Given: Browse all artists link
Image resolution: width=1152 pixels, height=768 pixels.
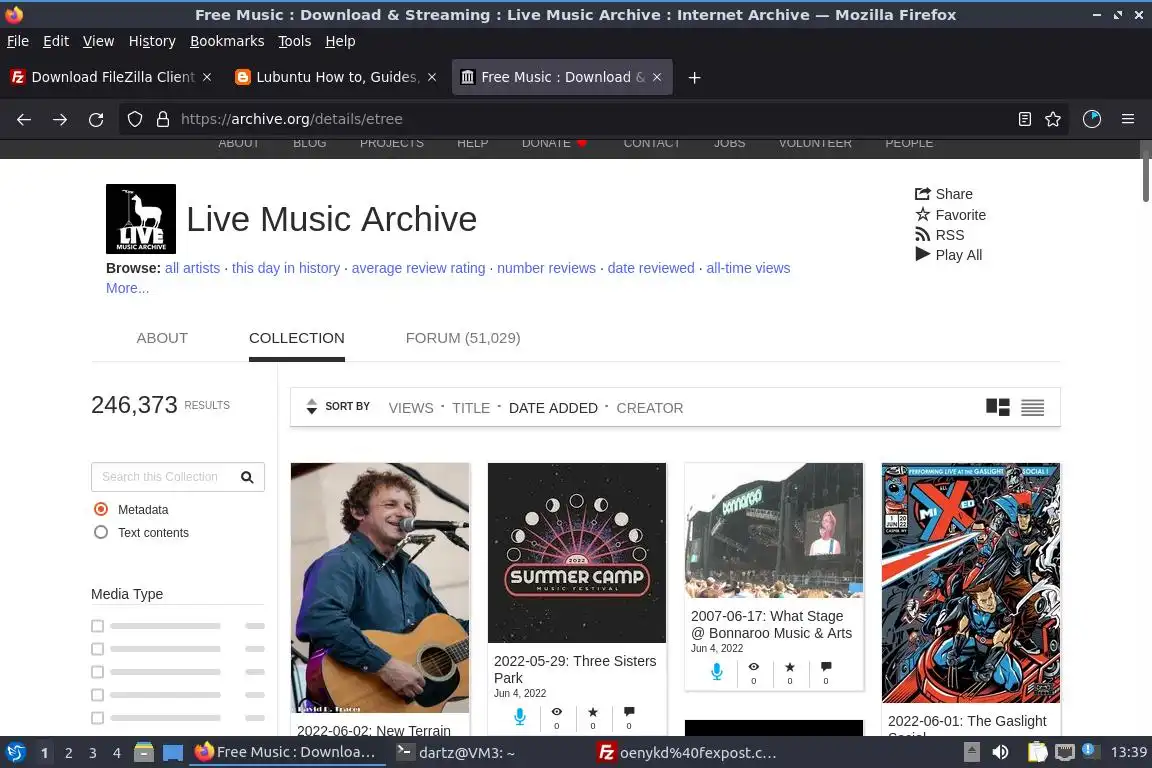Looking at the screenshot, I should coord(192,268).
